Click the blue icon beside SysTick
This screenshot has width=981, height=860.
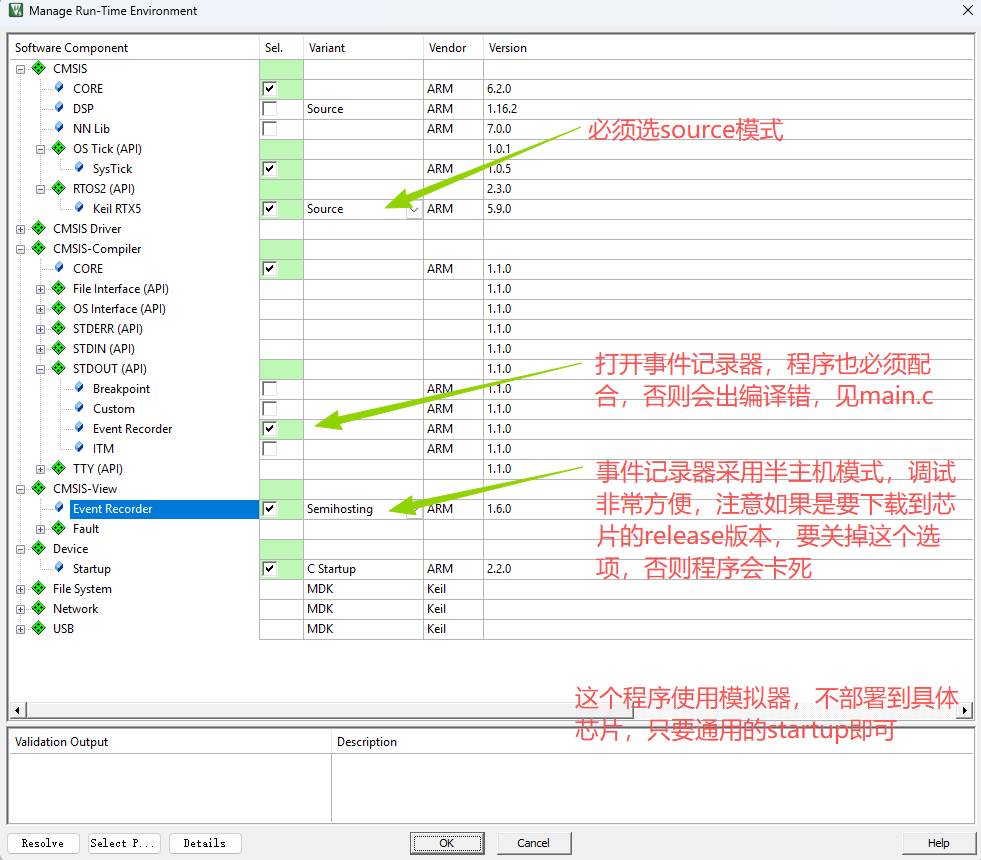[x=79, y=168]
